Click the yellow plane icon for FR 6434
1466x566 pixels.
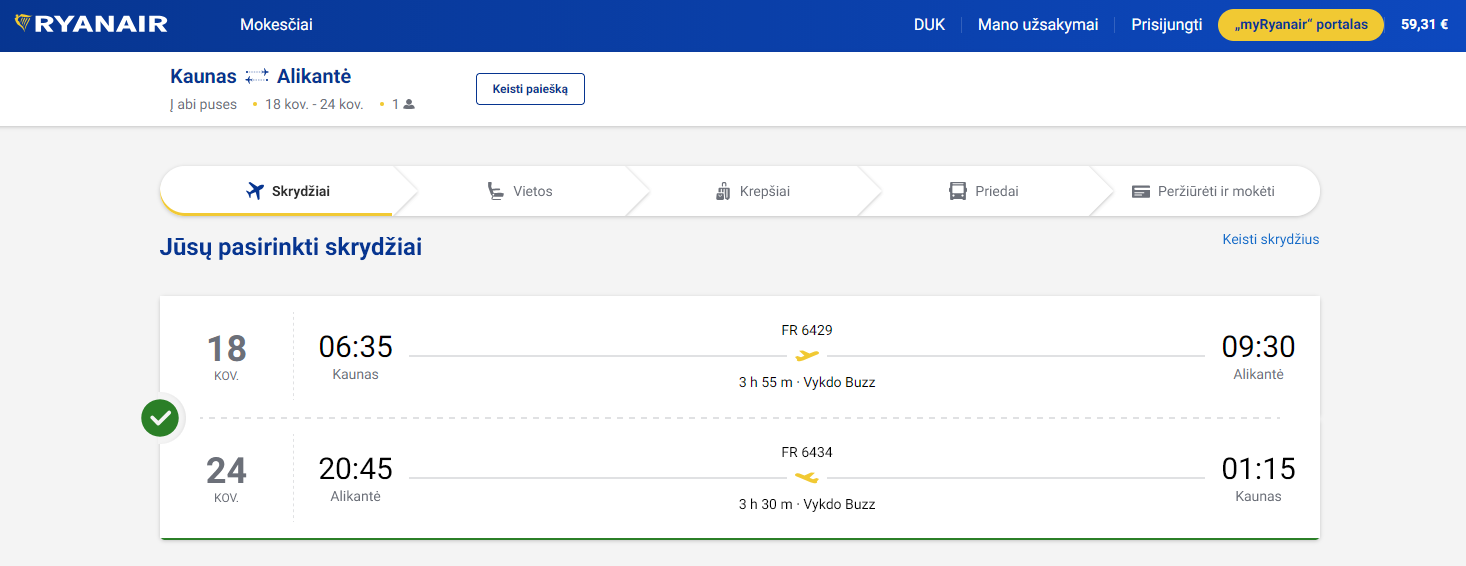[807, 478]
